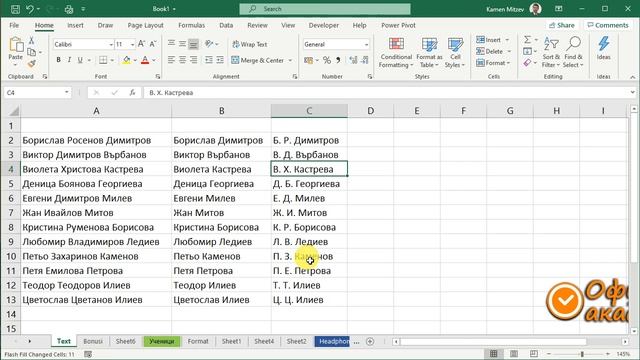This screenshot has width=640, height=360.
Task: Toggle Bottom Align vertical alignment
Action: pyautogui.click(x=193, y=44)
